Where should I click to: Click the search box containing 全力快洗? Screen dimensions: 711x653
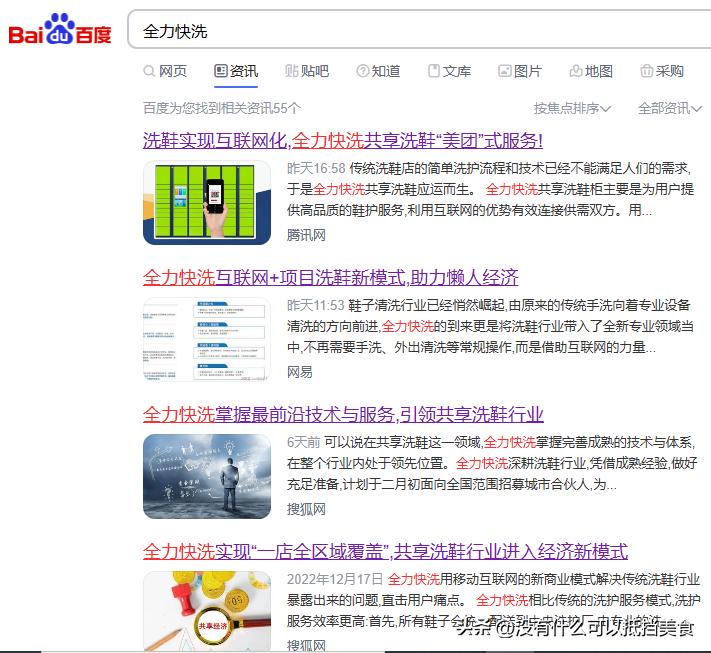tap(419, 29)
